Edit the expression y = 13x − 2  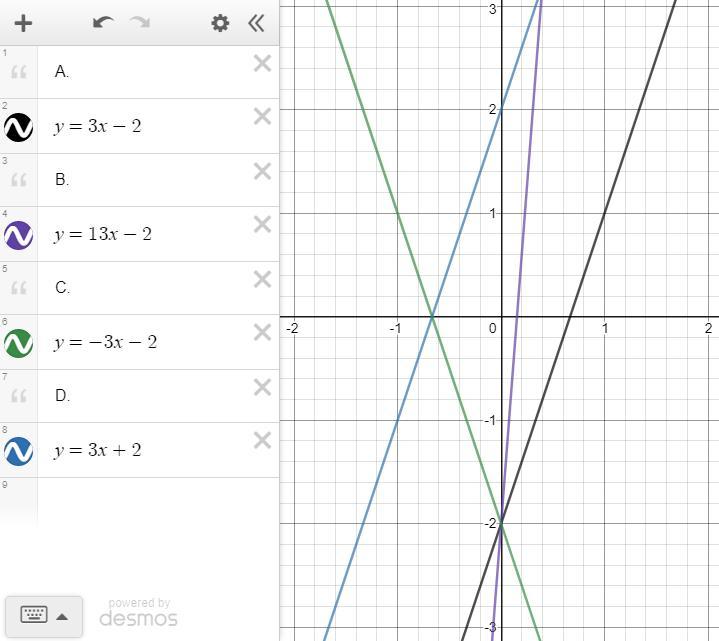103,234
